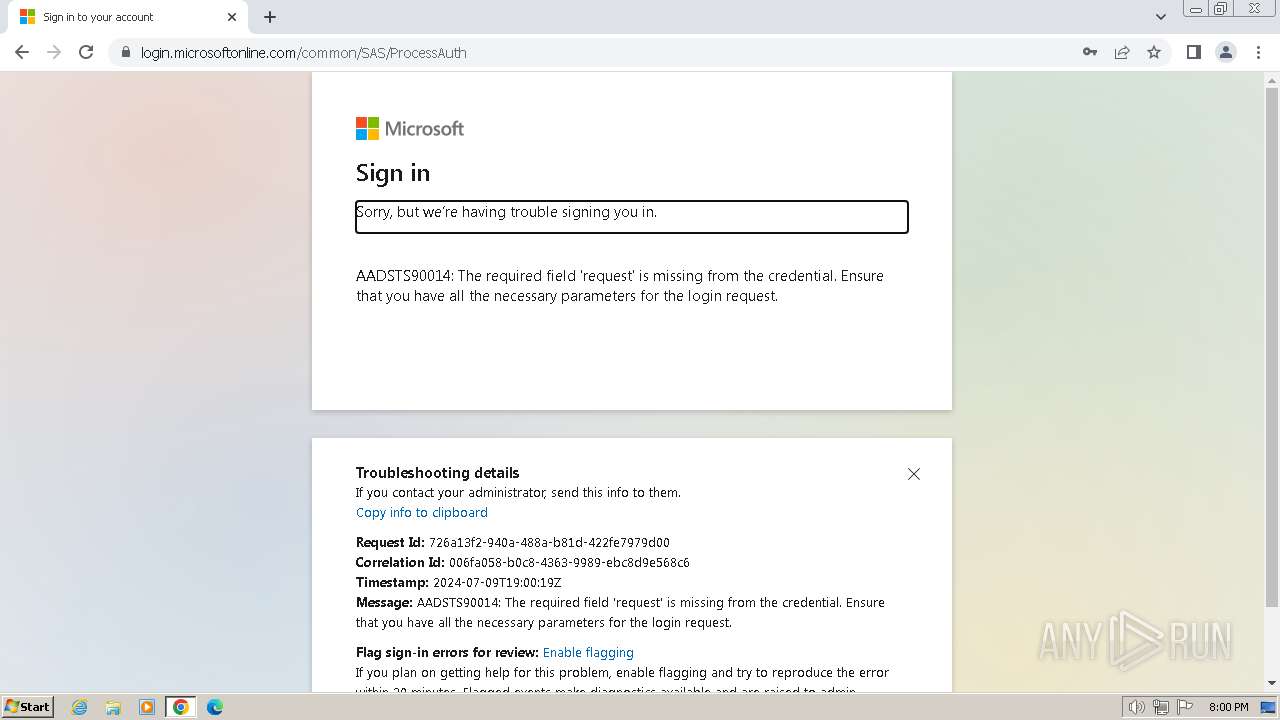Click the Timestamp value 2024-07-09T19:00:19Z
The height and width of the screenshot is (720, 1280).
point(497,582)
